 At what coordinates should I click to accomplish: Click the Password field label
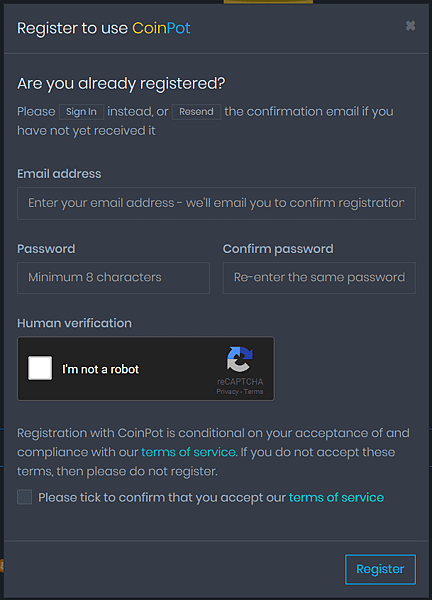point(46,249)
